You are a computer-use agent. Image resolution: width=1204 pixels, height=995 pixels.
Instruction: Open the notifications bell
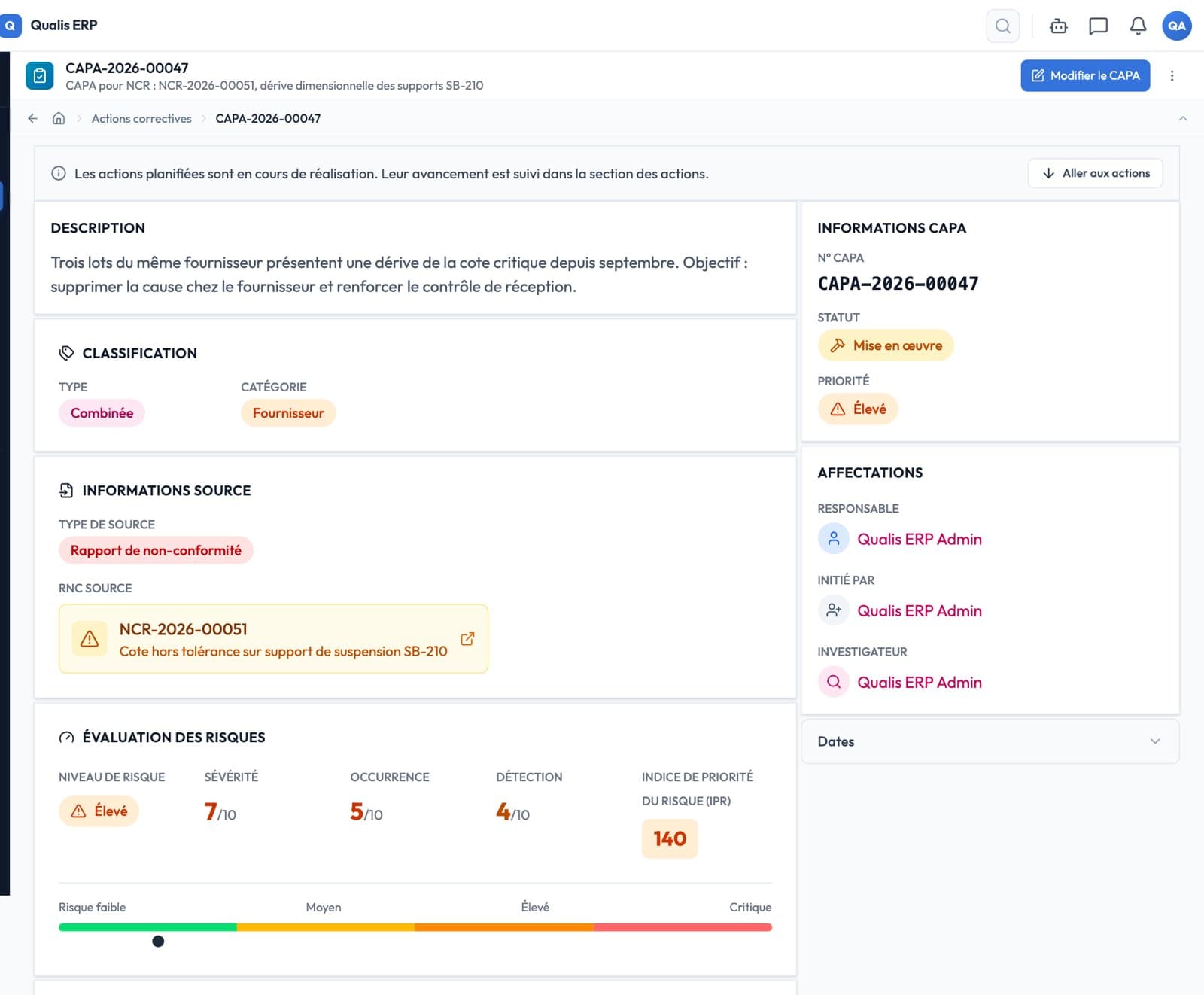1138,26
